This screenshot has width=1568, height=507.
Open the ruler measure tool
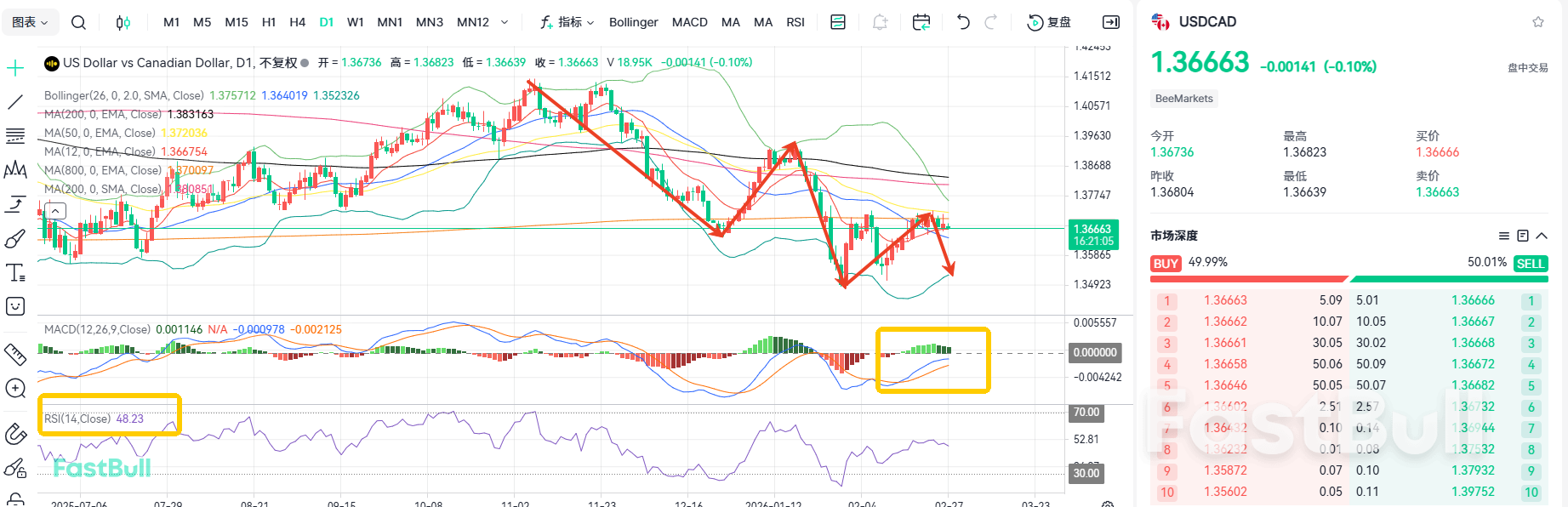tap(15, 354)
